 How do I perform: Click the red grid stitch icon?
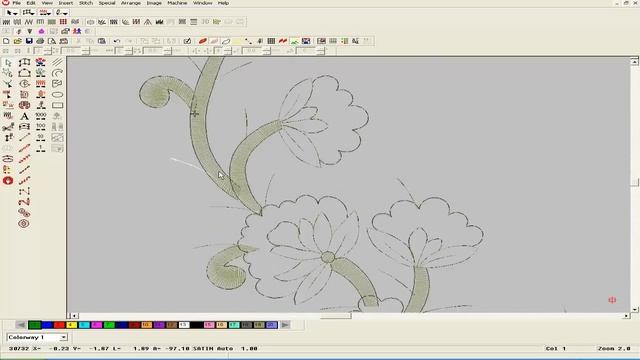coord(63,22)
